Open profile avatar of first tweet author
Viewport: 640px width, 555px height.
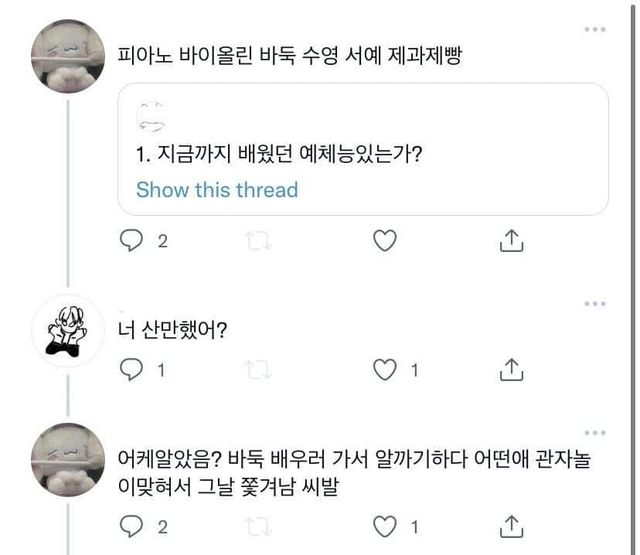pyautogui.click(x=68, y=55)
